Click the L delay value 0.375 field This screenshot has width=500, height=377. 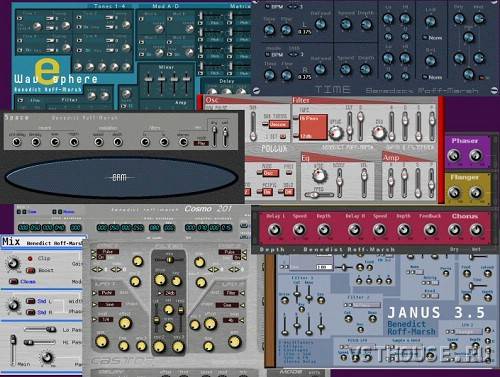[305, 32]
